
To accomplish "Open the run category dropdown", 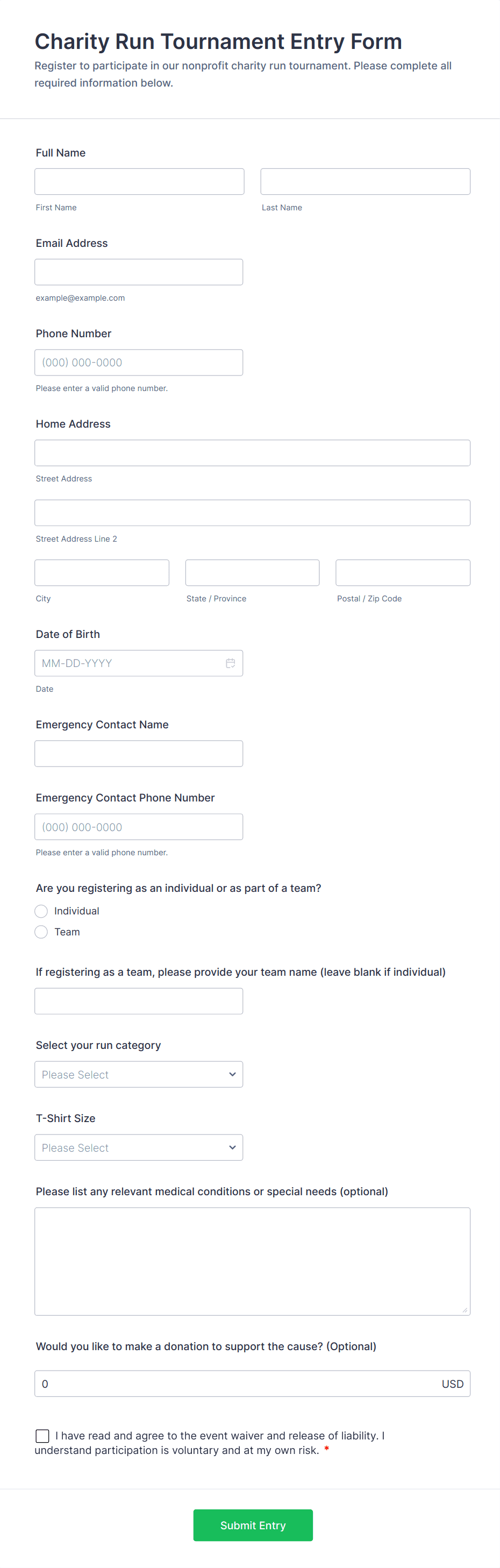I will (x=139, y=1074).
